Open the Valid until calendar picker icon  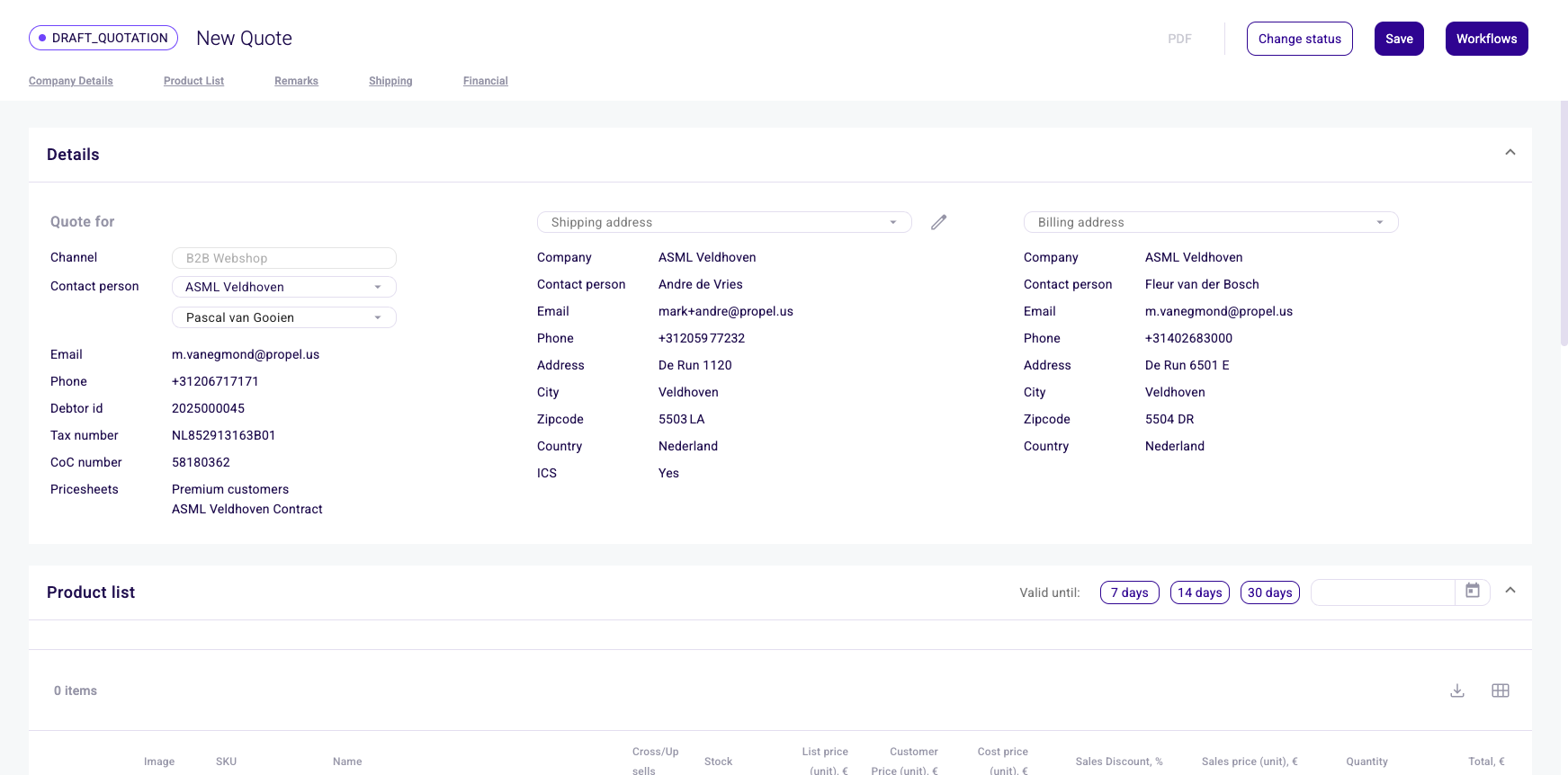click(1473, 592)
